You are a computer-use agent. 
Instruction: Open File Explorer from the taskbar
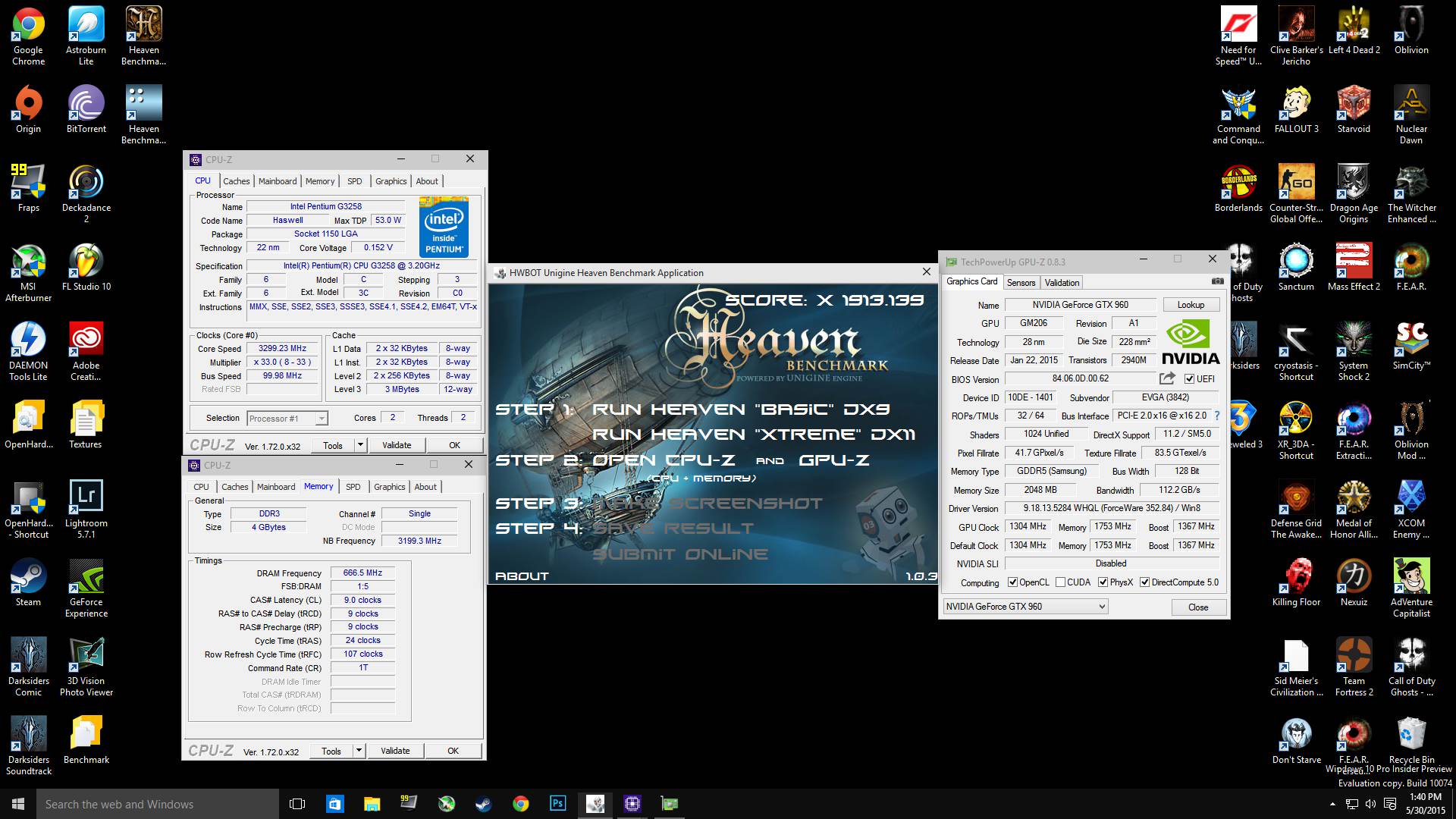click(372, 804)
